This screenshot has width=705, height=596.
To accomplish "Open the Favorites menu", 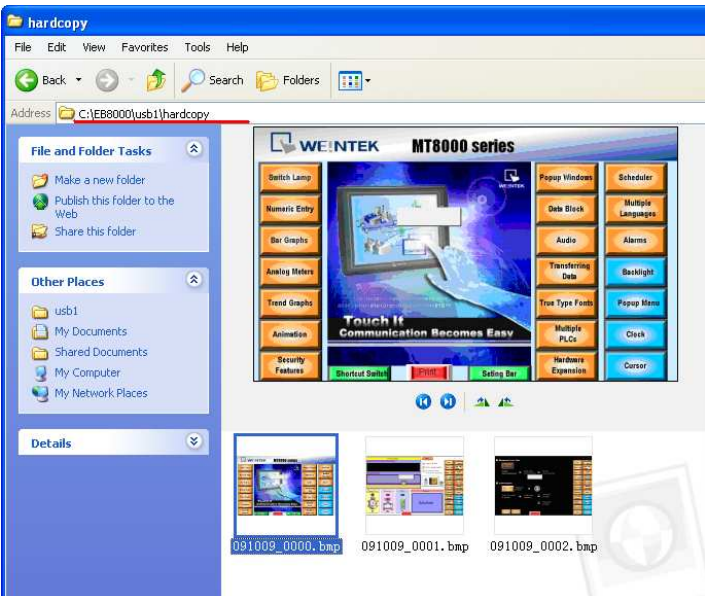I will pyautogui.click(x=144, y=47).
